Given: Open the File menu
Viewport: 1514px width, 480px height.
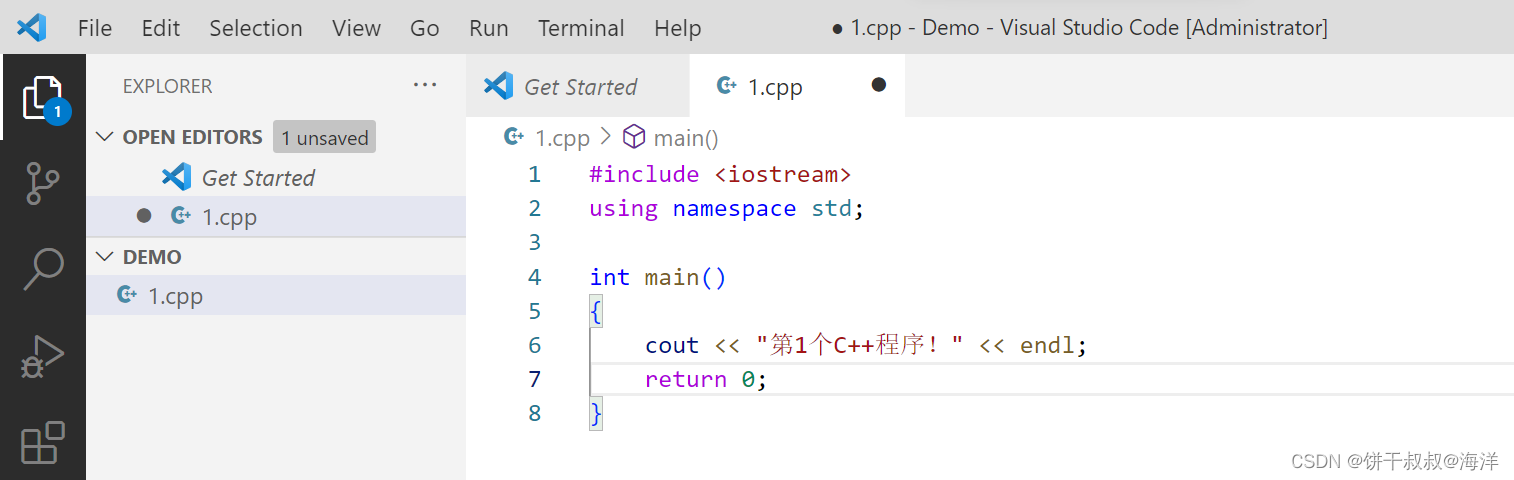Looking at the screenshot, I should [x=95, y=28].
